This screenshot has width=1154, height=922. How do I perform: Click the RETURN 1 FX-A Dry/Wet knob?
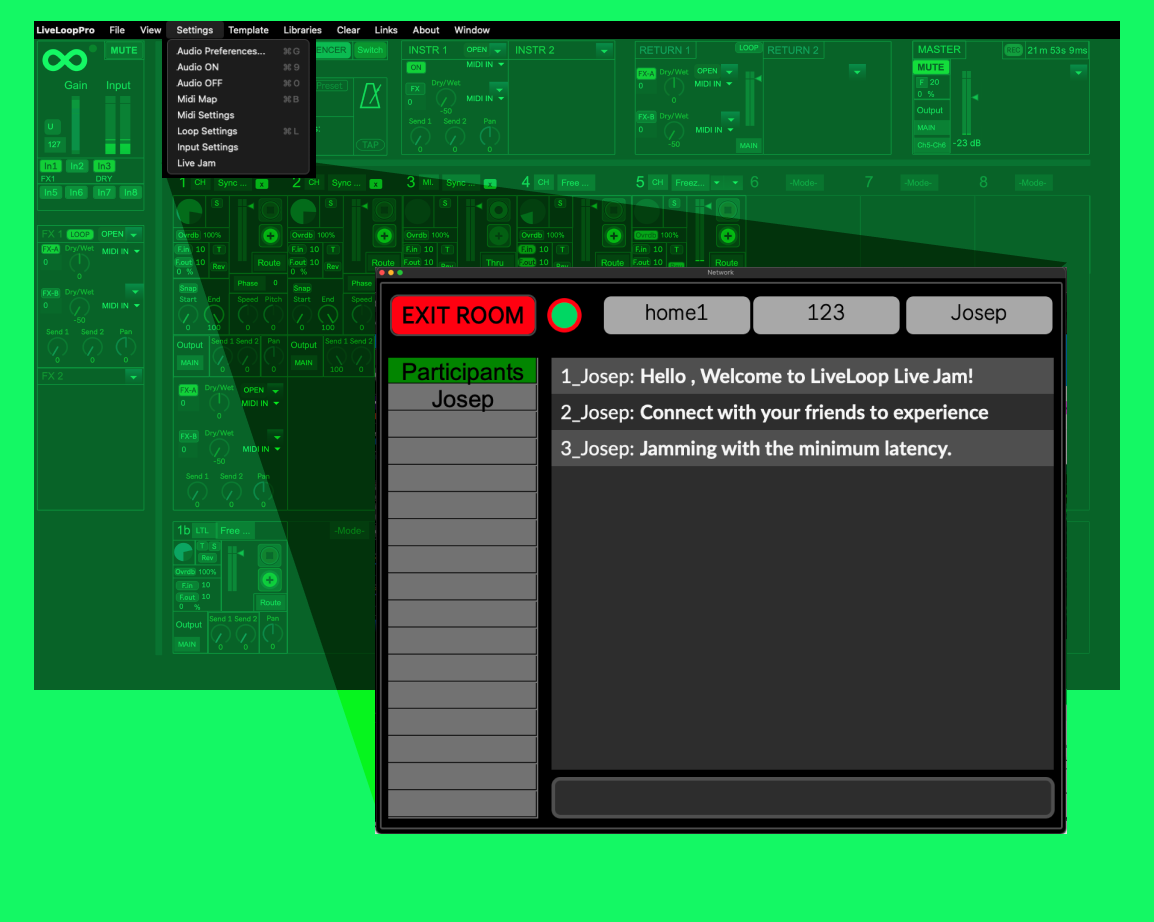coord(673,86)
